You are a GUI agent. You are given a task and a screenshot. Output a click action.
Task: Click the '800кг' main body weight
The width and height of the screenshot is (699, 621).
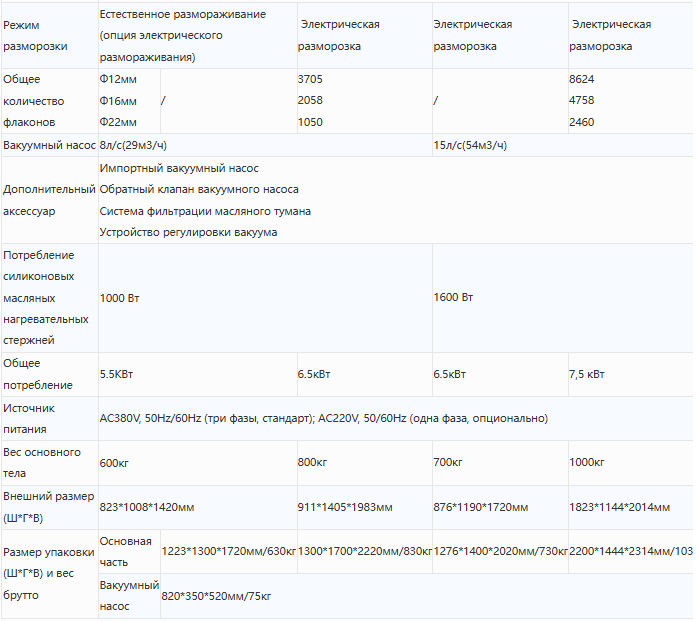click(312, 463)
